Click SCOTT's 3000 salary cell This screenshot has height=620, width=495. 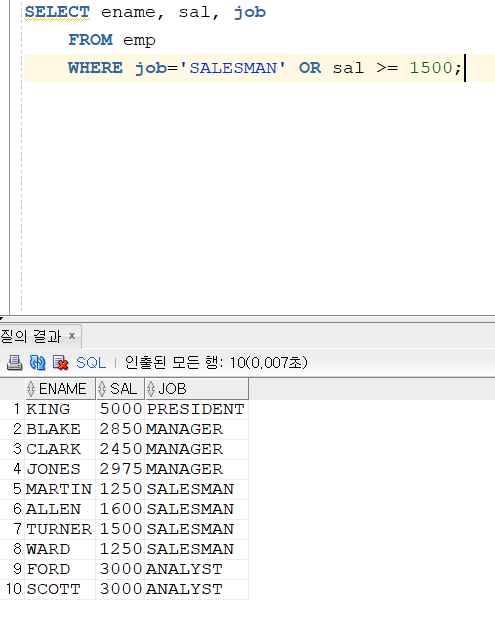click(120, 589)
